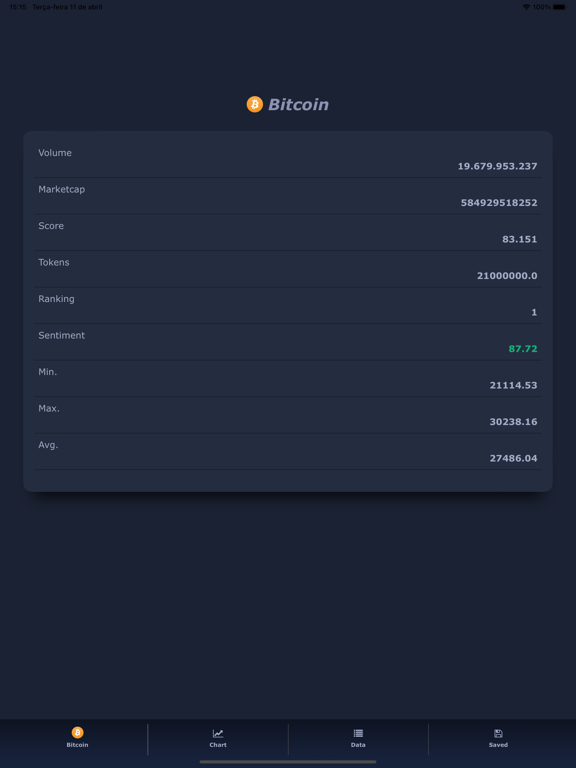Open the Bitcoin tab icon in bottom bar
The width and height of the screenshot is (576, 768).
[77, 732]
